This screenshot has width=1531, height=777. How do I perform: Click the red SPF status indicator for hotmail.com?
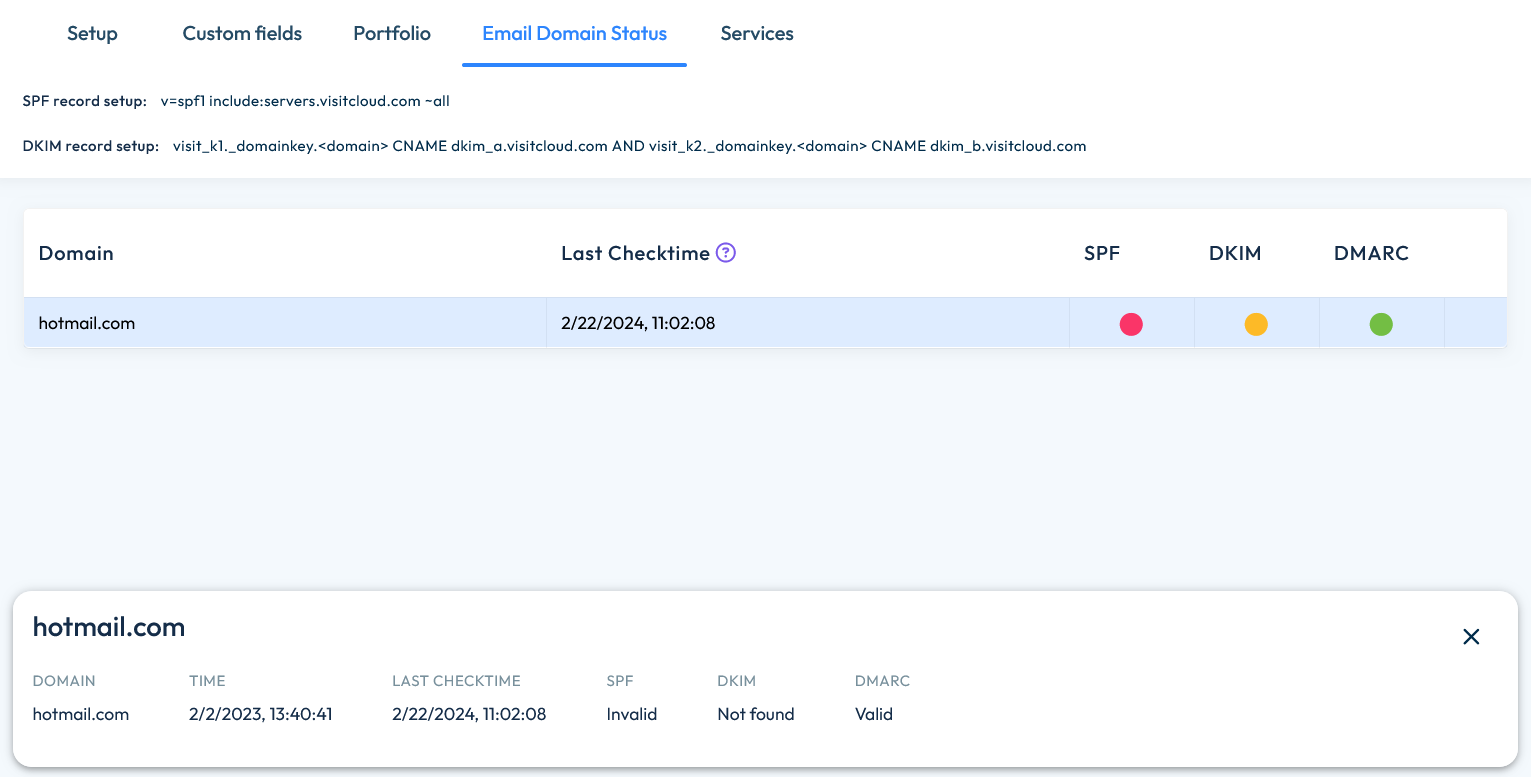click(1131, 324)
